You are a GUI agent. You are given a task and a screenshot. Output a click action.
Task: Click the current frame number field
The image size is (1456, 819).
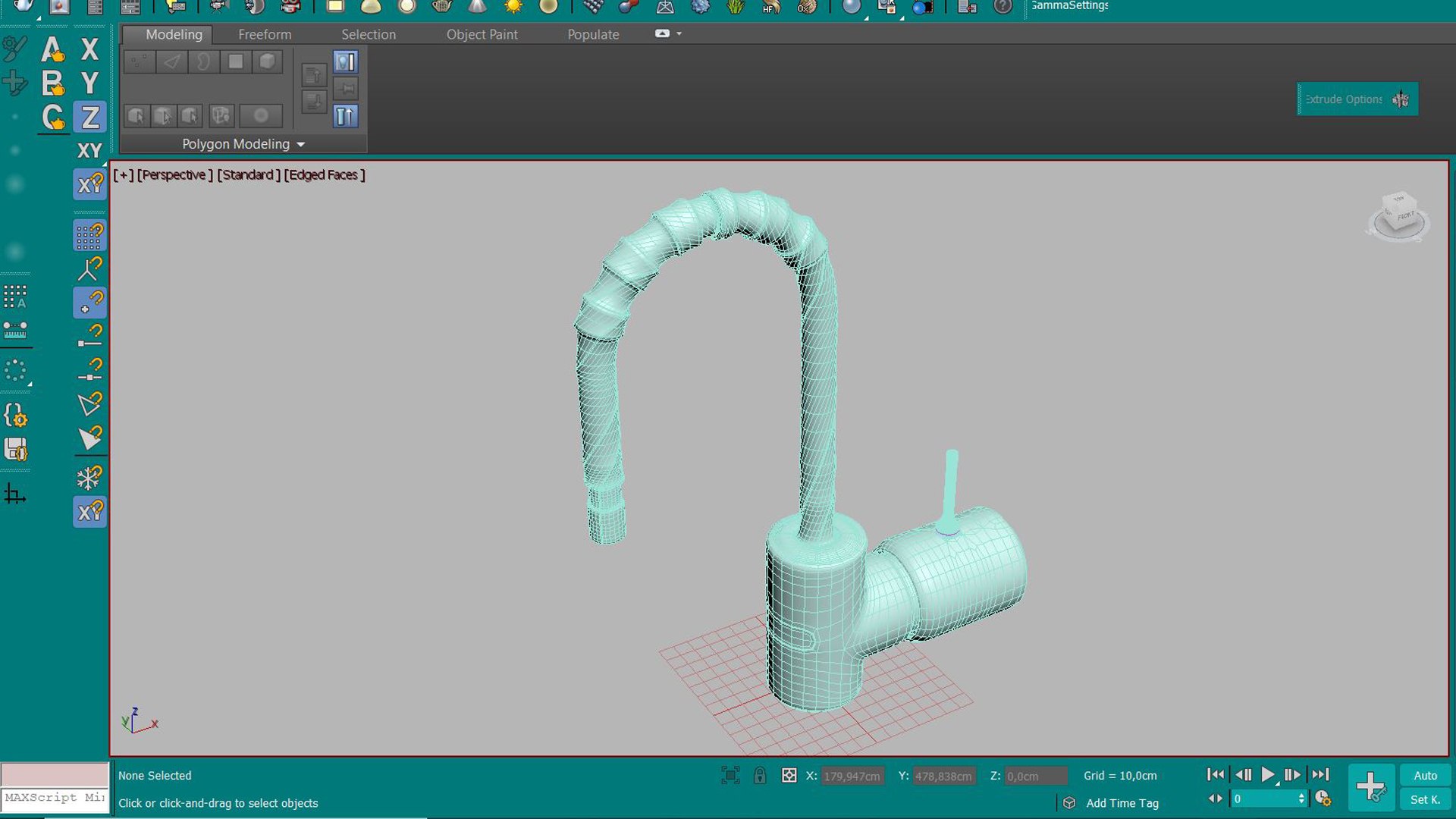click(x=1263, y=799)
